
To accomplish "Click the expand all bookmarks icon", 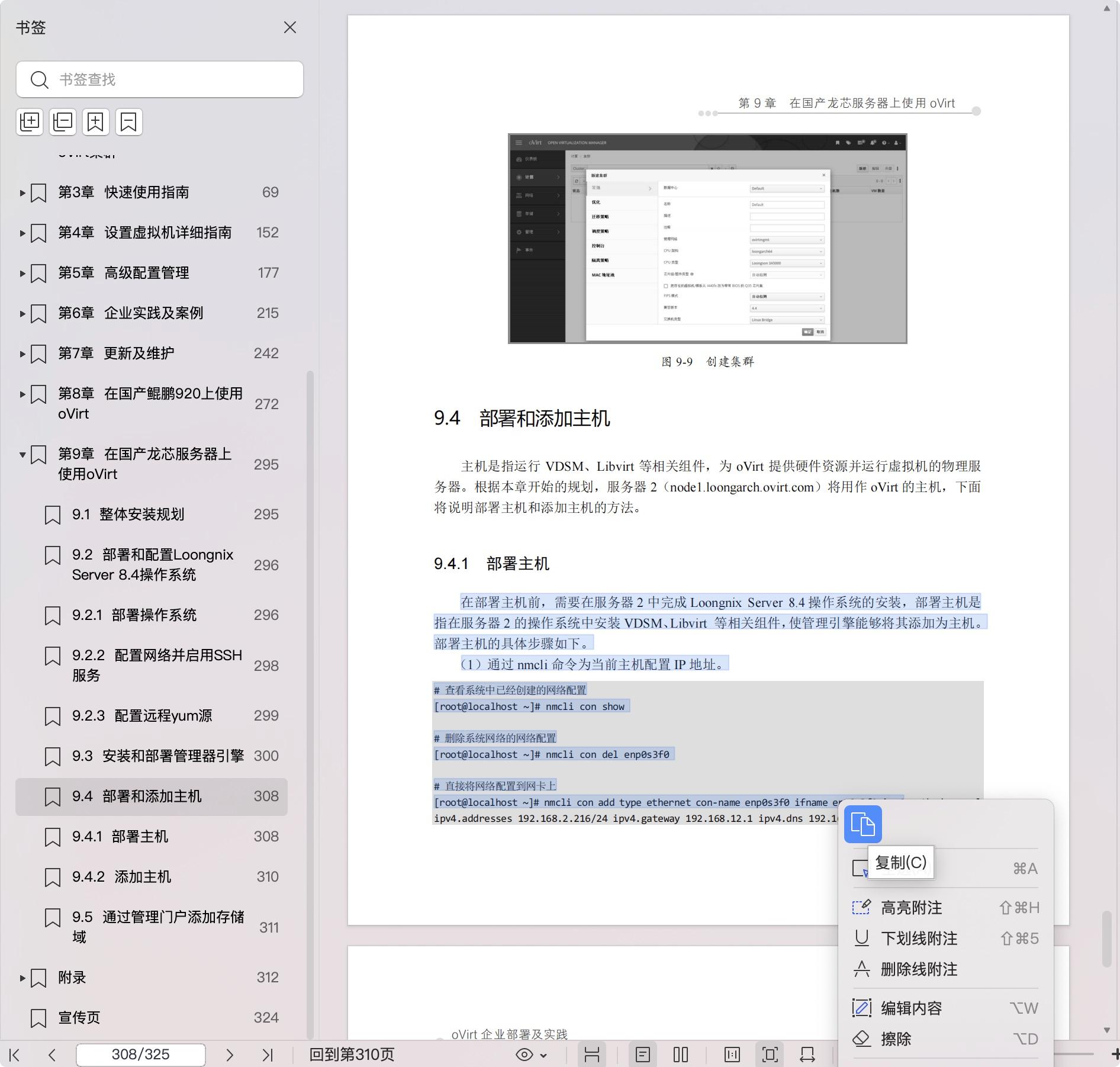I will (x=30, y=122).
